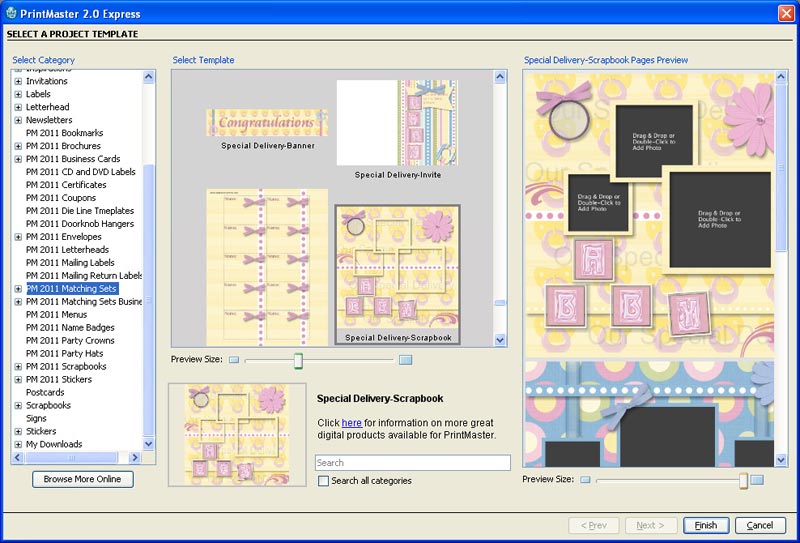Click small preview size icon under Select Template
Image resolution: width=800 pixels, height=543 pixels.
[234, 360]
